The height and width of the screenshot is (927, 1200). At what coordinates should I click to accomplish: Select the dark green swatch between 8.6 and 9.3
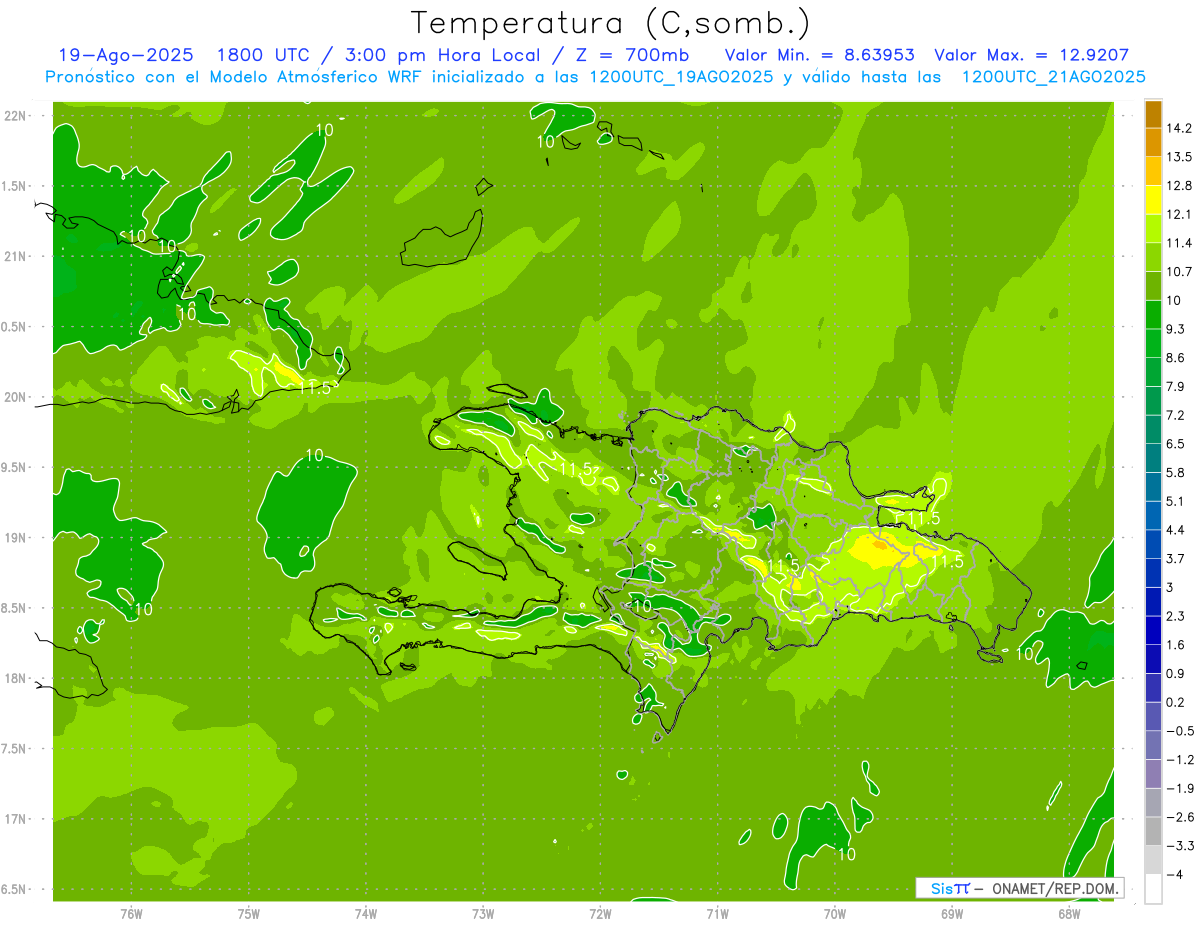pos(1153,343)
